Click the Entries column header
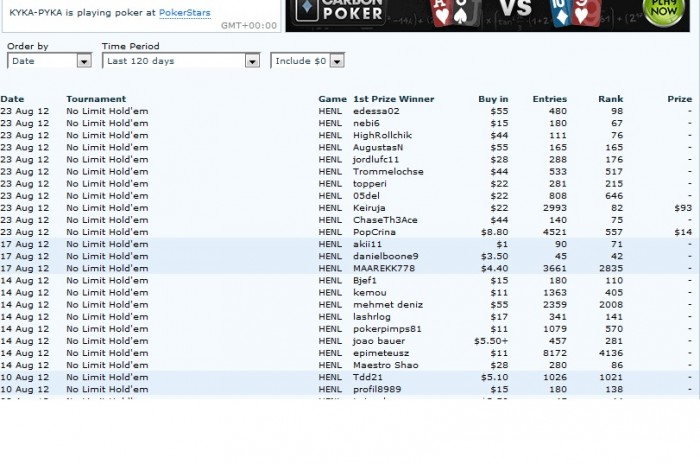 pos(550,99)
